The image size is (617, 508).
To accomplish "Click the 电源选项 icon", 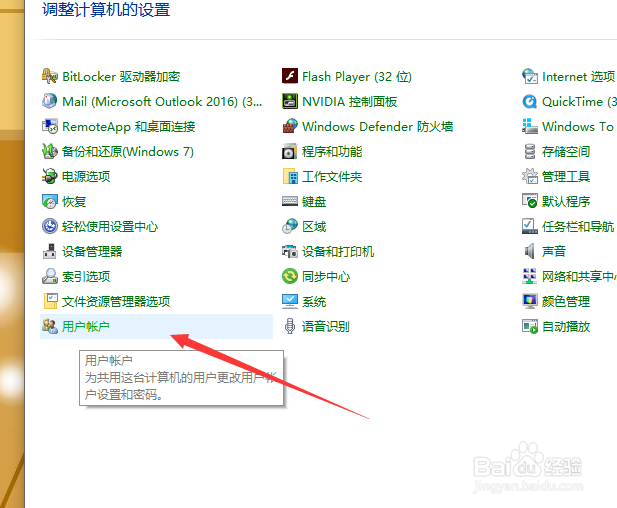I will pyautogui.click(x=50, y=176).
